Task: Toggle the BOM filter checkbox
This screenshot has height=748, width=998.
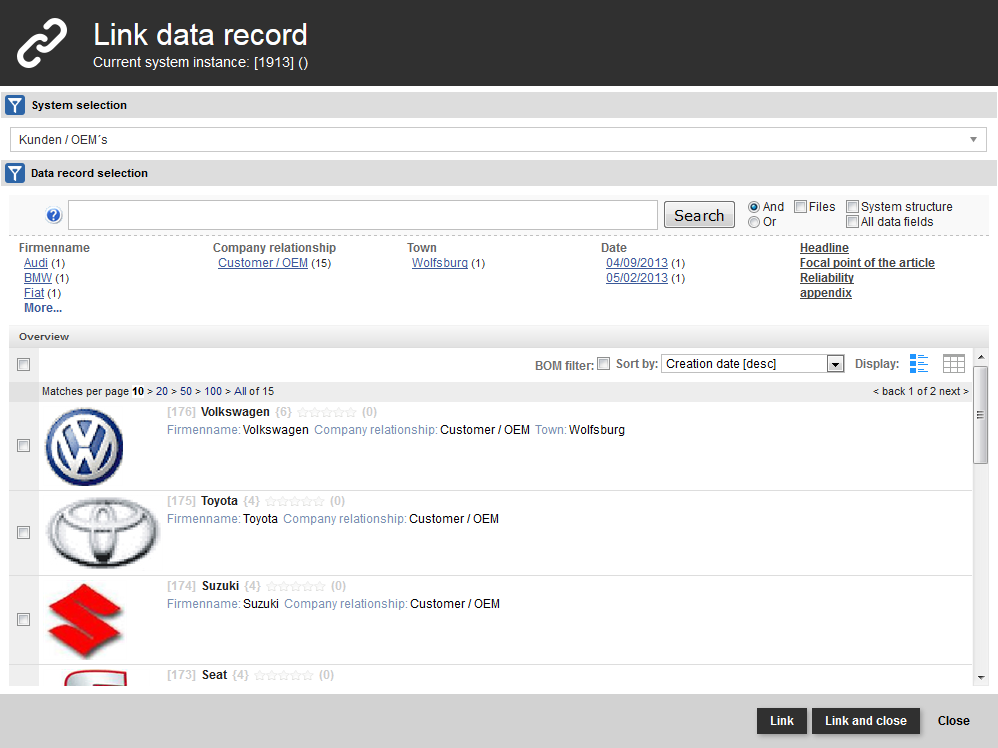Action: click(603, 363)
